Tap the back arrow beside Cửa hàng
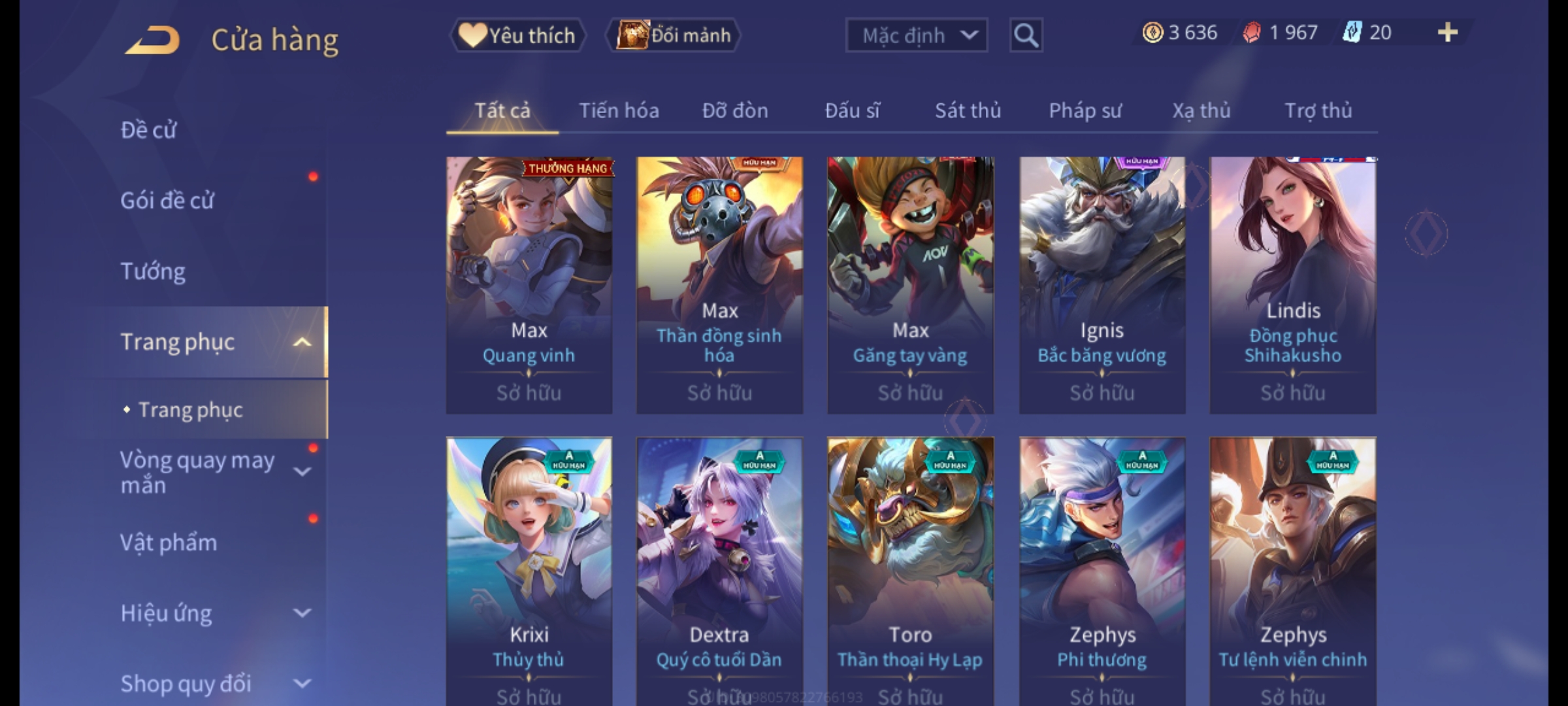This screenshot has height=706, width=1568. [x=153, y=40]
